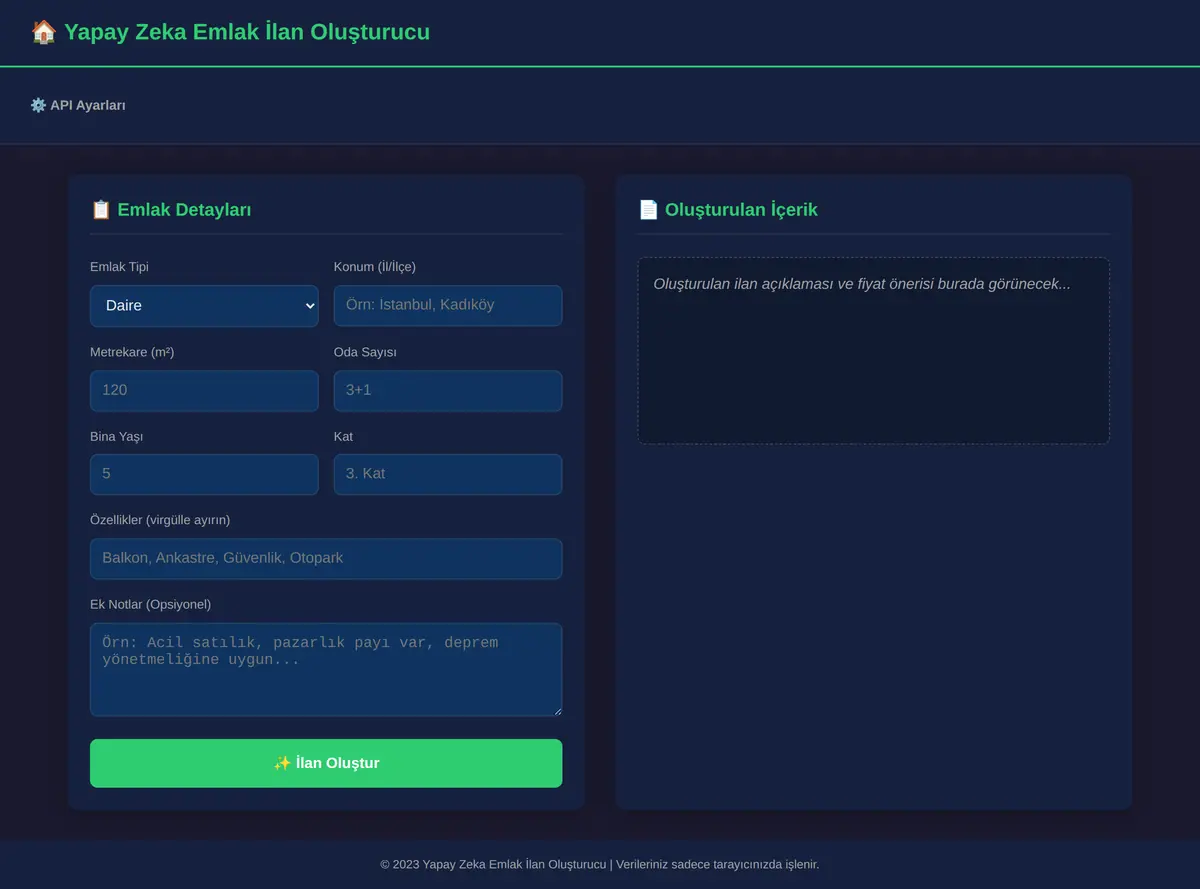Focus the Konum (İl/İlçe) input field
Screen dimensions: 1200x889
click(448, 306)
